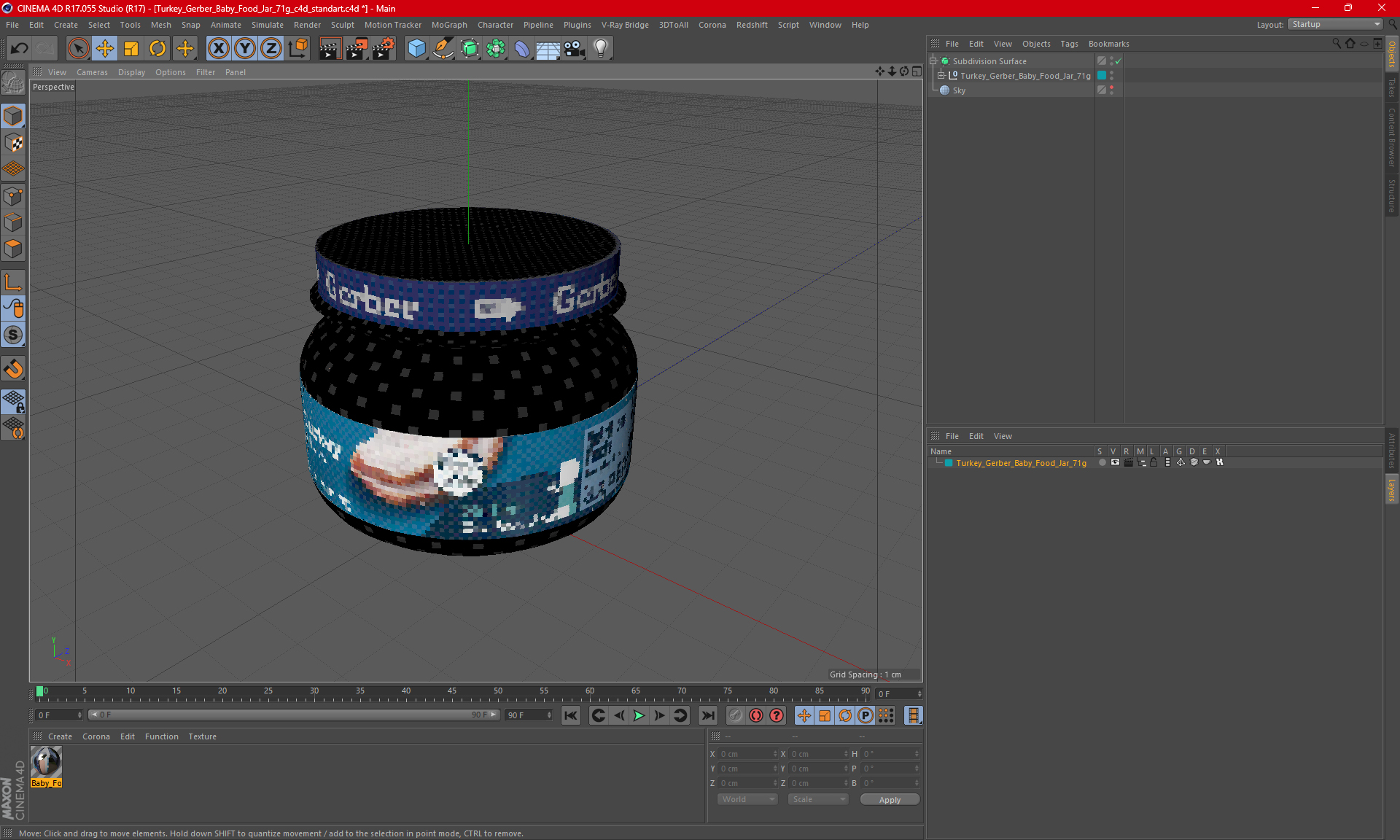1400x840 pixels.
Task: Collapse the Subdivision Surface tree item
Action: 933,61
